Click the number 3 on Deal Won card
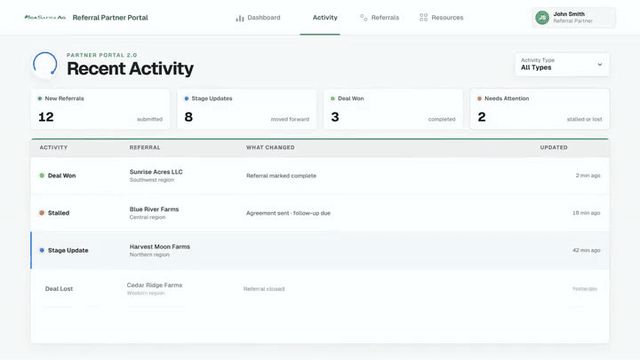Screen dimensions: 640x360 335,117
